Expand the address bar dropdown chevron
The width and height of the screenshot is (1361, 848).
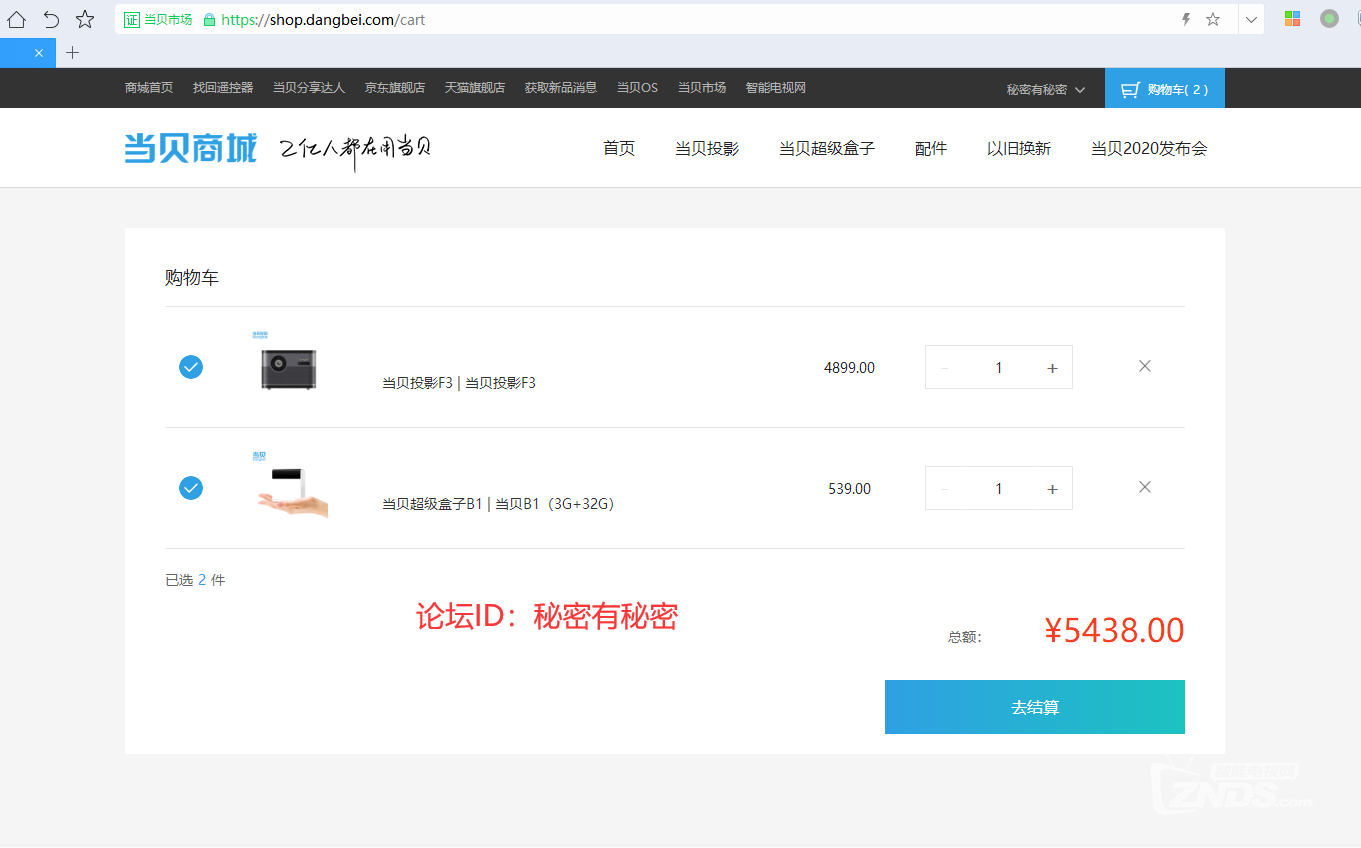(x=1251, y=19)
